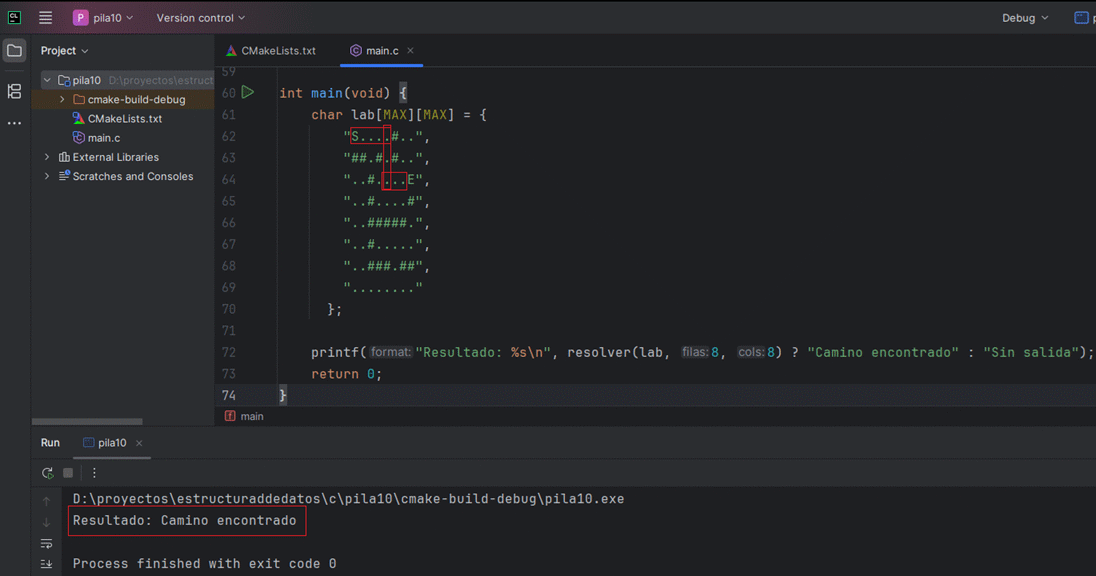Click the main breadcrumb below the editor

252,416
